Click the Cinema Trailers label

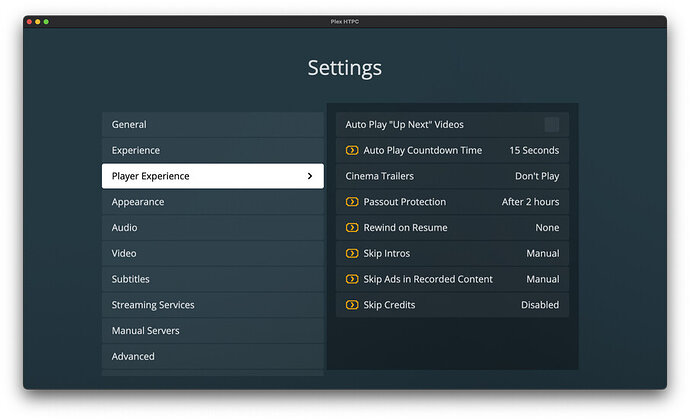tap(379, 176)
